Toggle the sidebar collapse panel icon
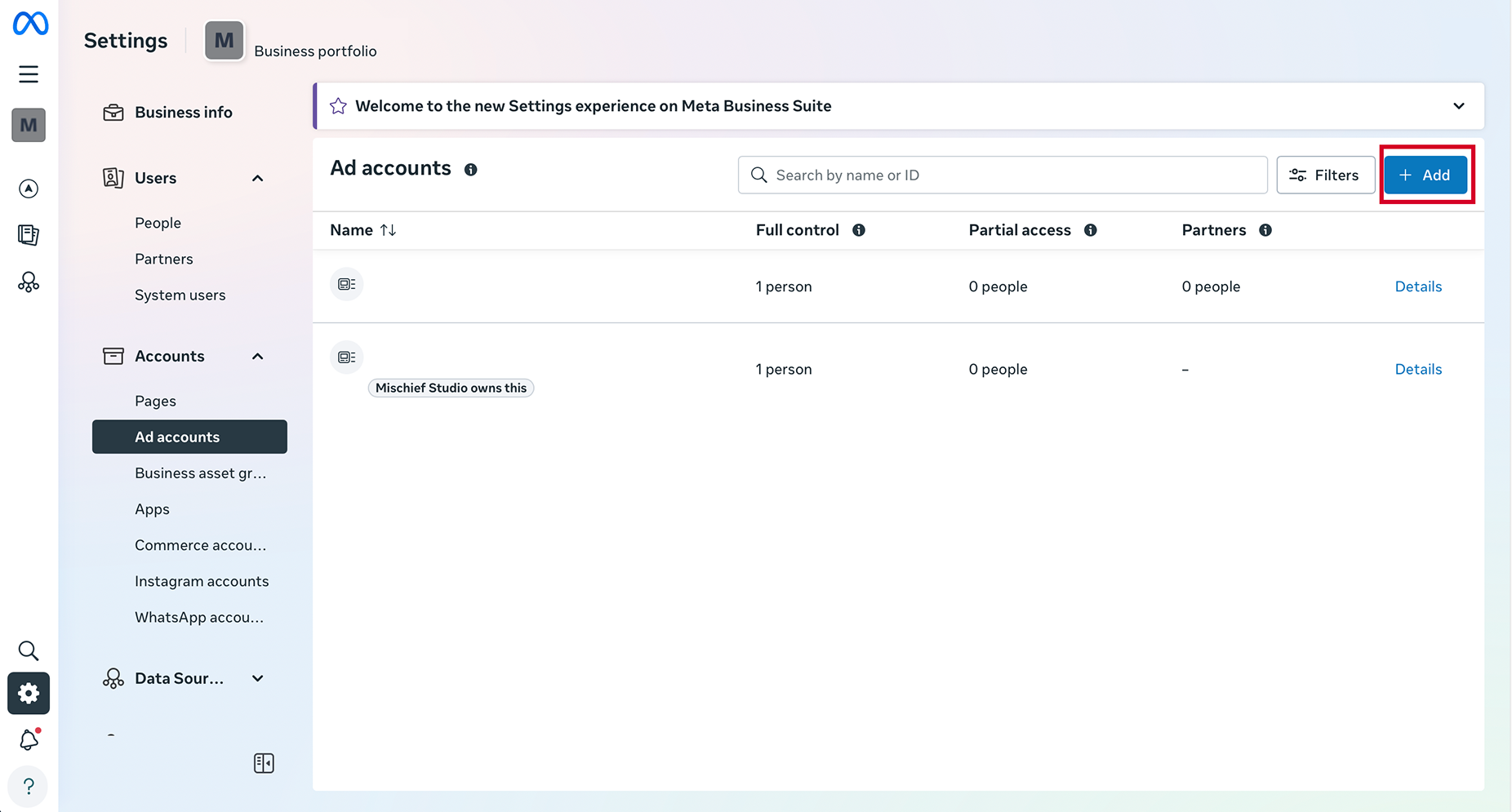Image resolution: width=1512 pixels, height=812 pixels. point(264,763)
